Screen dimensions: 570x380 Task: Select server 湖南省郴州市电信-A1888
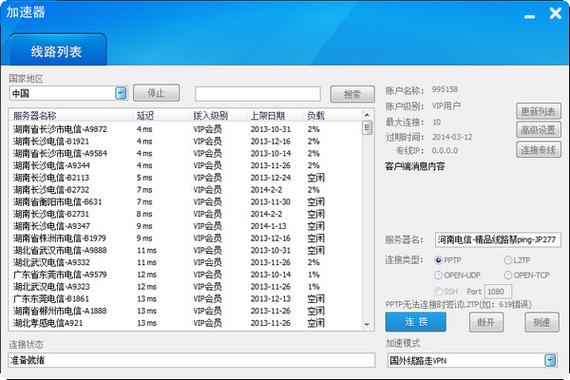tap(185, 311)
